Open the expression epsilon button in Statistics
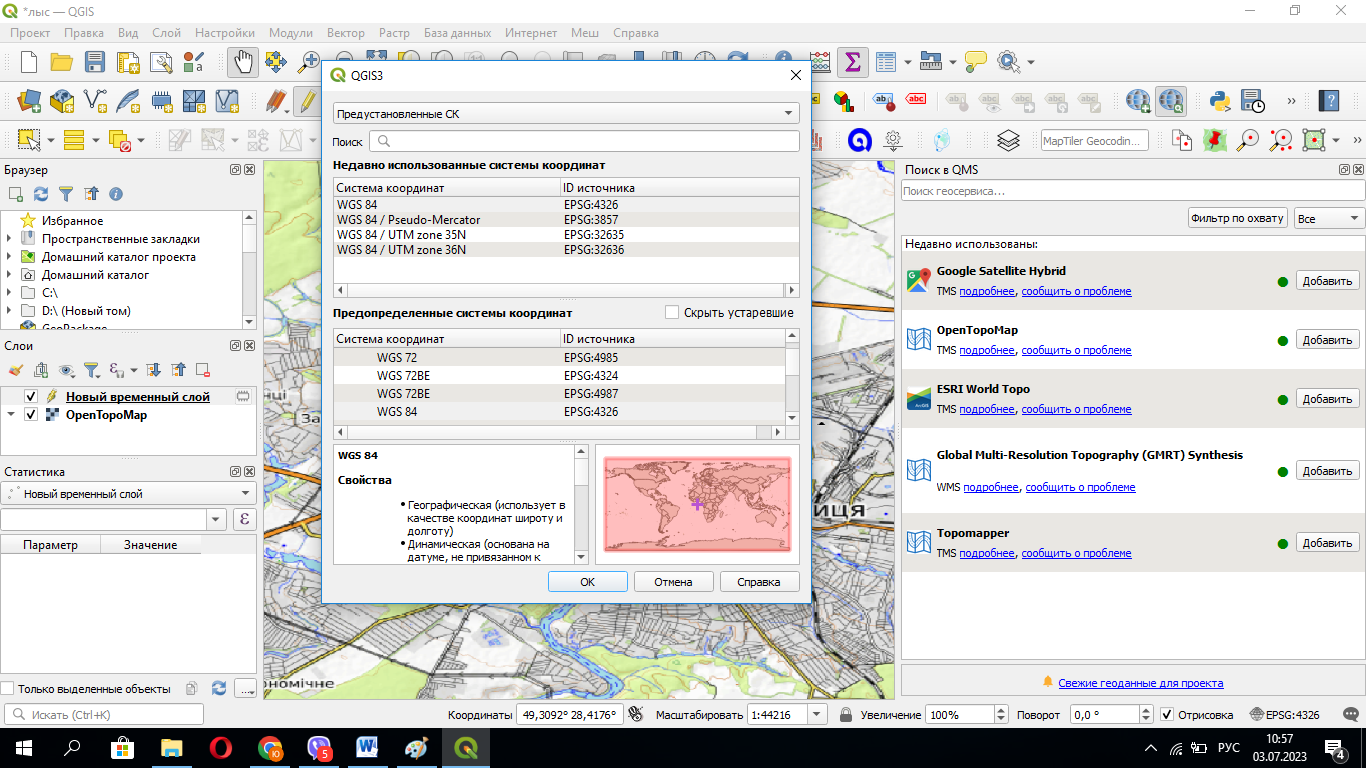Image resolution: width=1366 pixels, height=768 pixels. coord(245,519)
